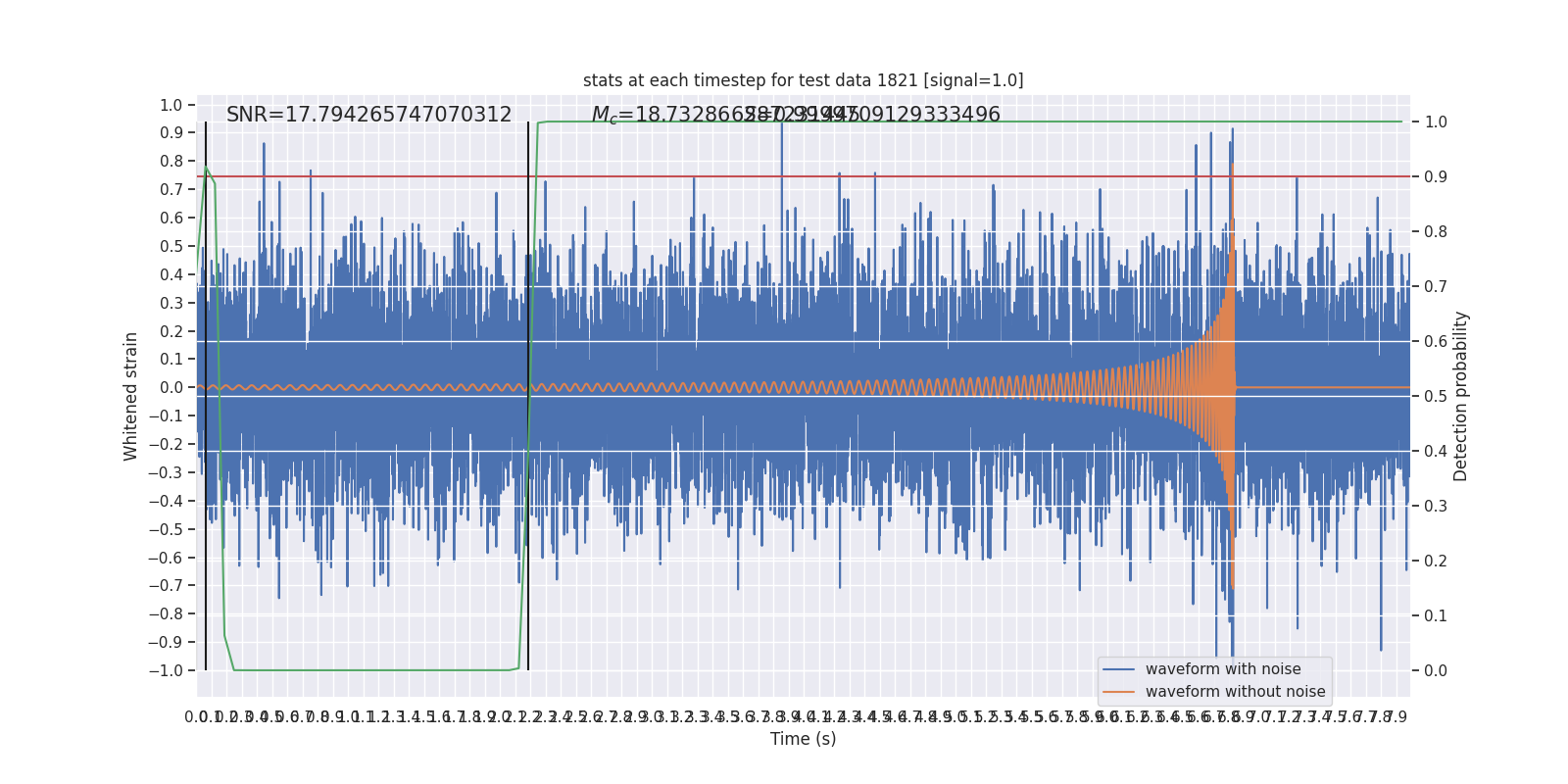Select the −0.7 tick on Whitened strain axis
This screenshot has width=1568, height=784.
(165, 586)
